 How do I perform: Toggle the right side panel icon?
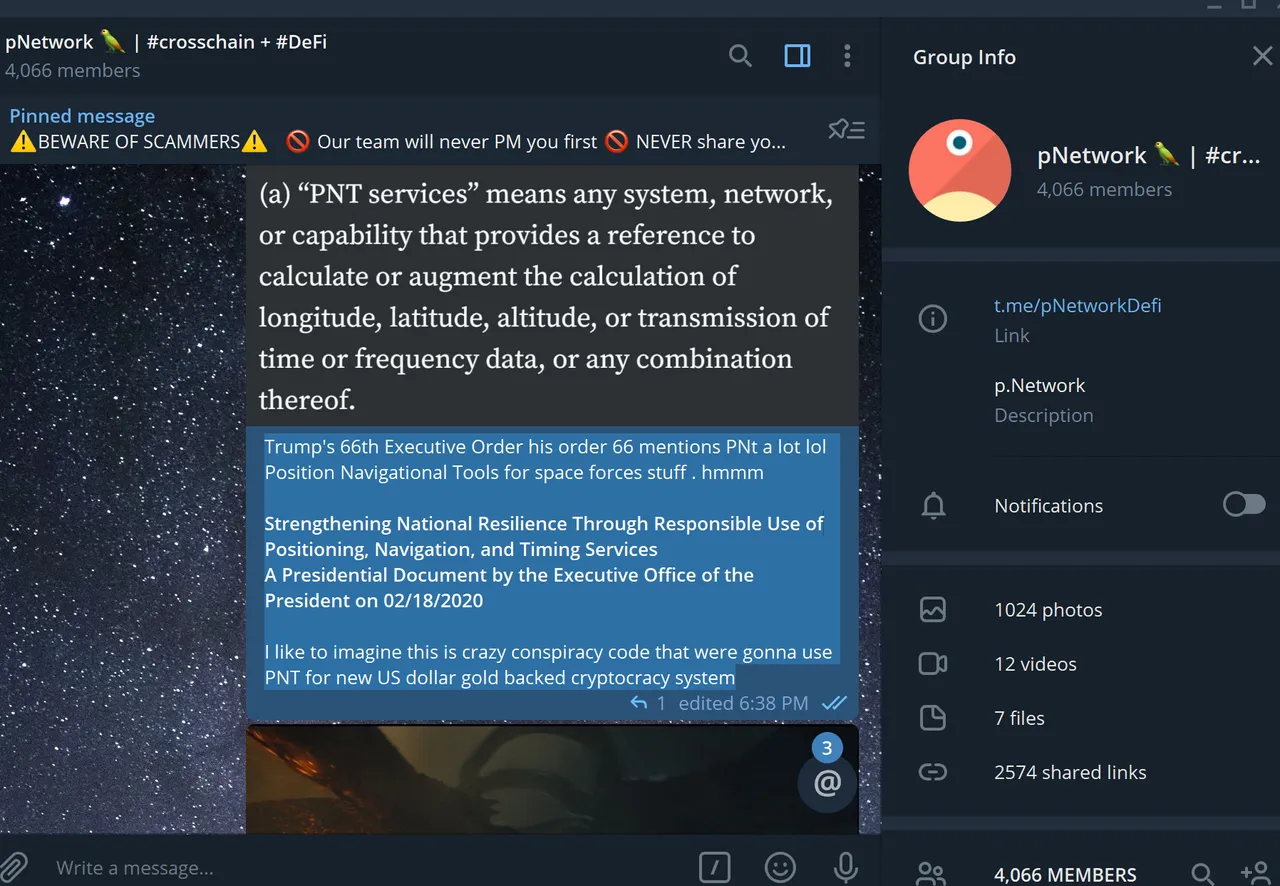(797, 56)
